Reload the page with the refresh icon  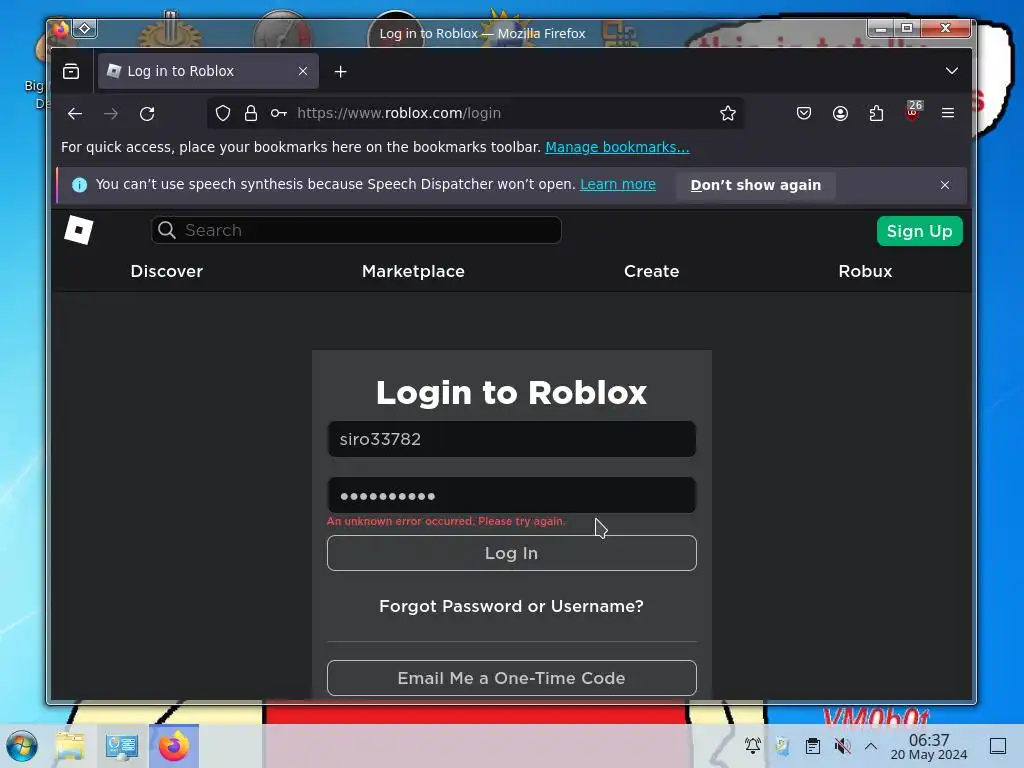click(147, 114)
